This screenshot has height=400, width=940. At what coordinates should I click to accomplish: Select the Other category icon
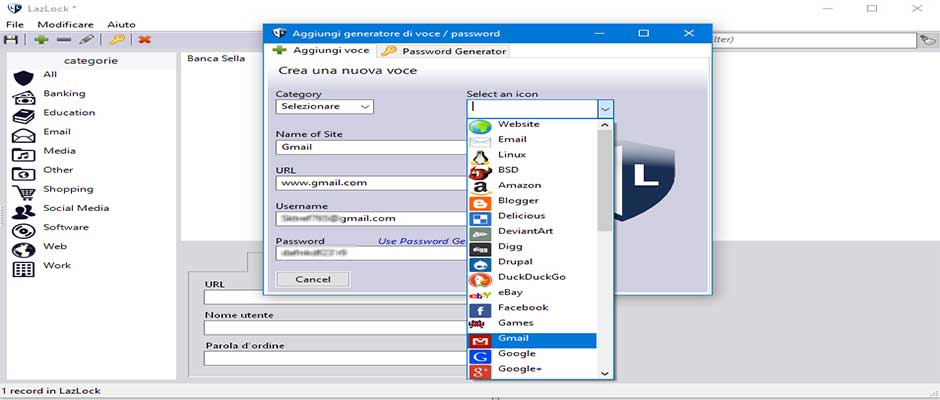(23, 174)
